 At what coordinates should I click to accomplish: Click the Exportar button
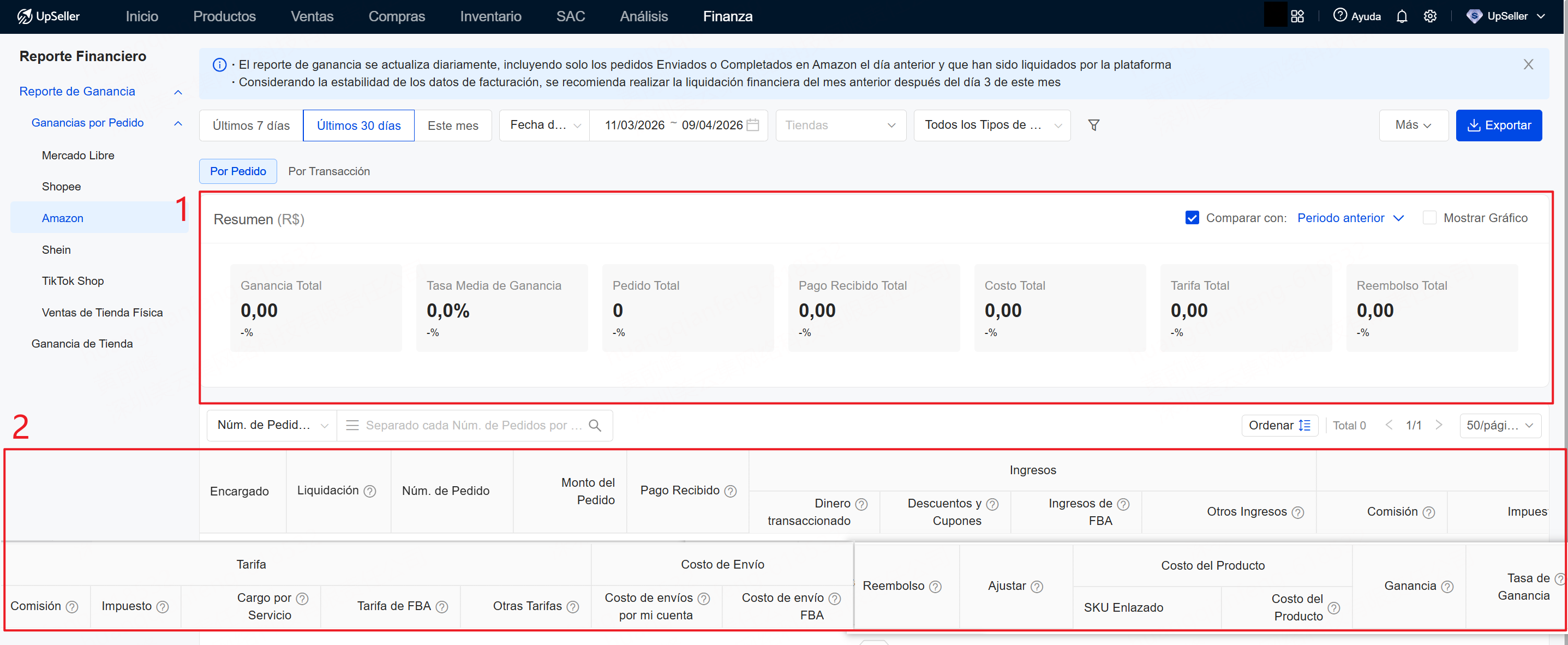click(1498, 126)
